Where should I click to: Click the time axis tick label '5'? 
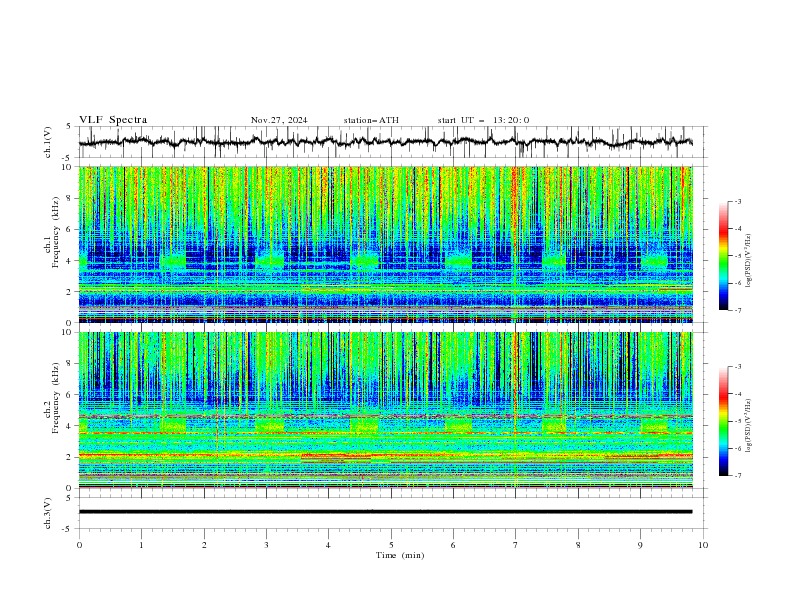pyautogui.click(x=391, y=545)
